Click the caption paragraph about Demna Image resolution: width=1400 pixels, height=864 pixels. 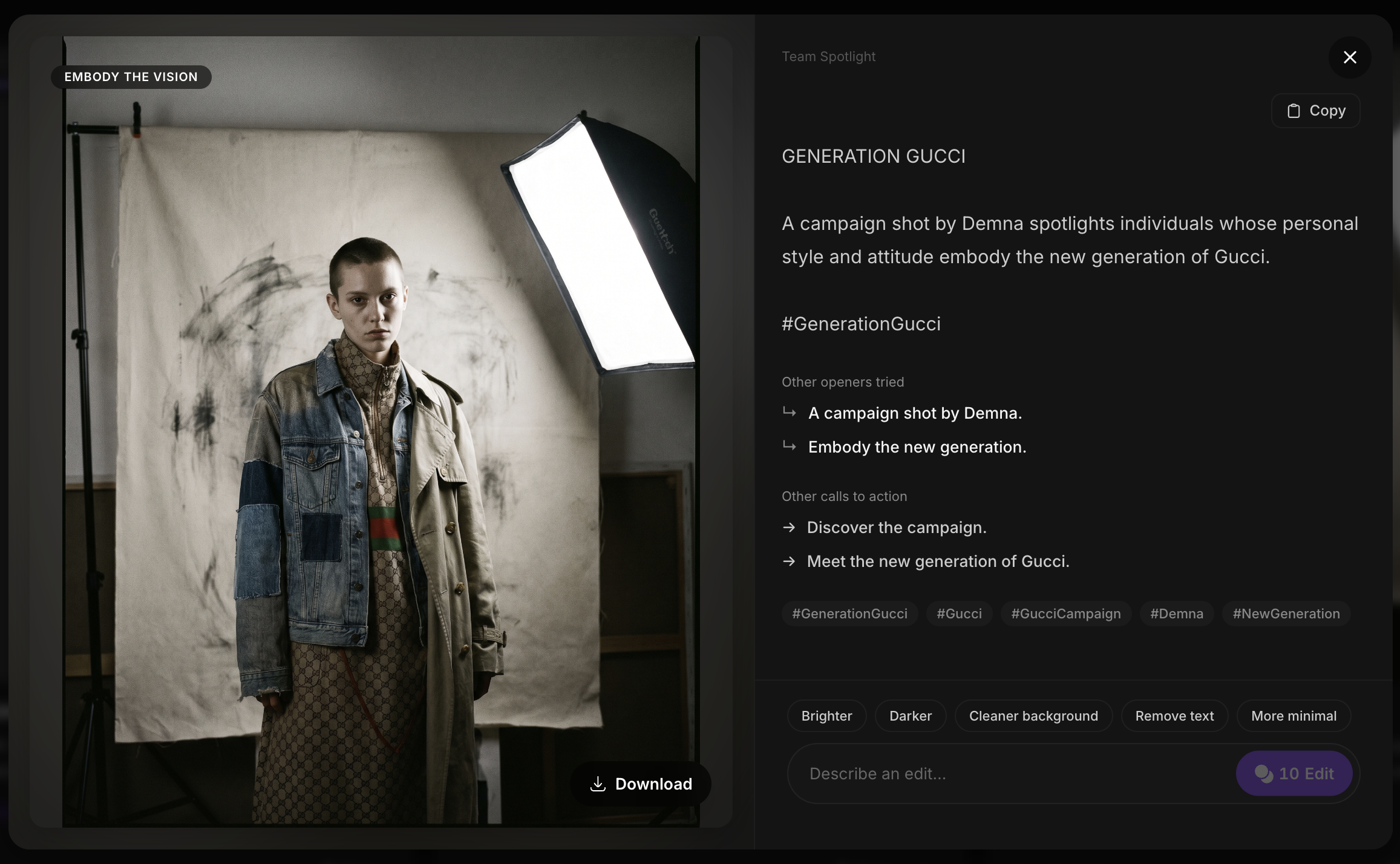[1070, 240]
